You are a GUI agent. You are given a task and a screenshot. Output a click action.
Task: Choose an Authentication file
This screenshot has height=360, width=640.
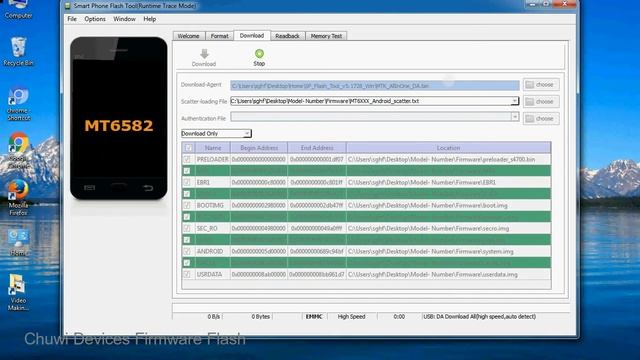click(x=541, y=119)
